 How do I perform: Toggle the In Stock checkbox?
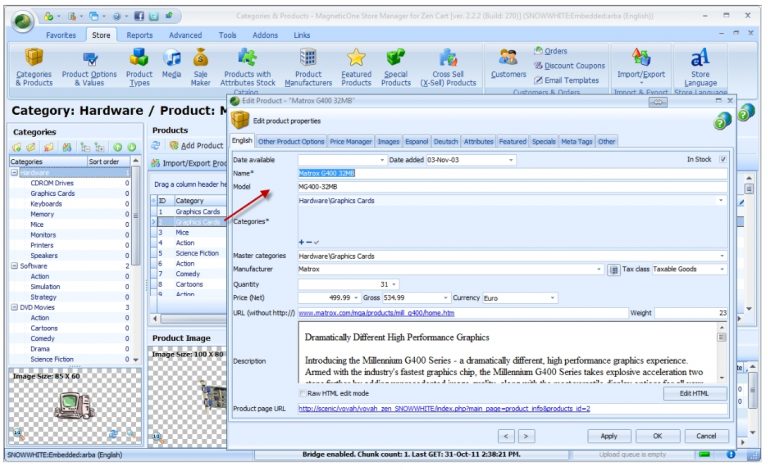[723, 159]
